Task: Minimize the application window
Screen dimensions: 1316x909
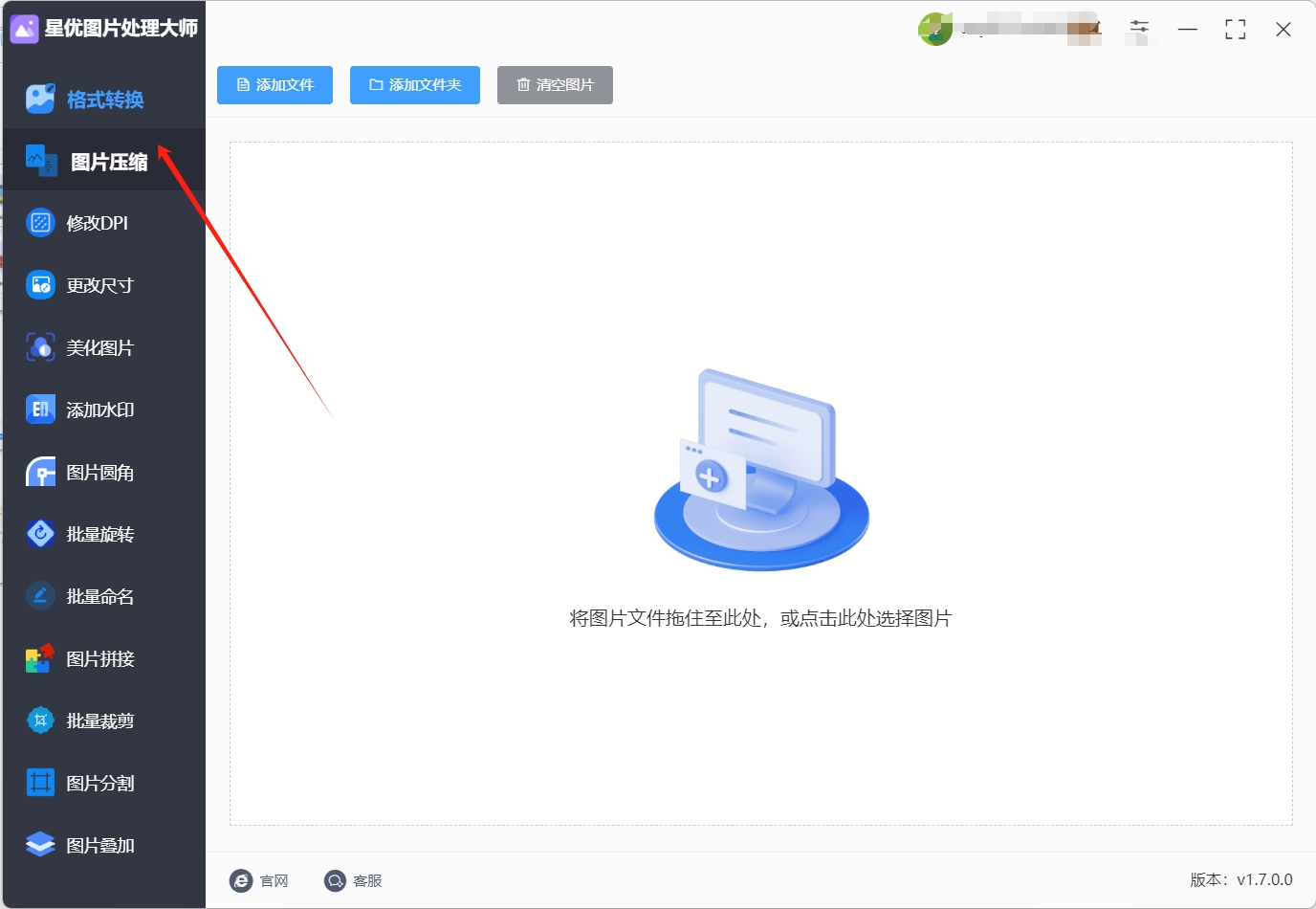Action: (x=1187, y=30)
